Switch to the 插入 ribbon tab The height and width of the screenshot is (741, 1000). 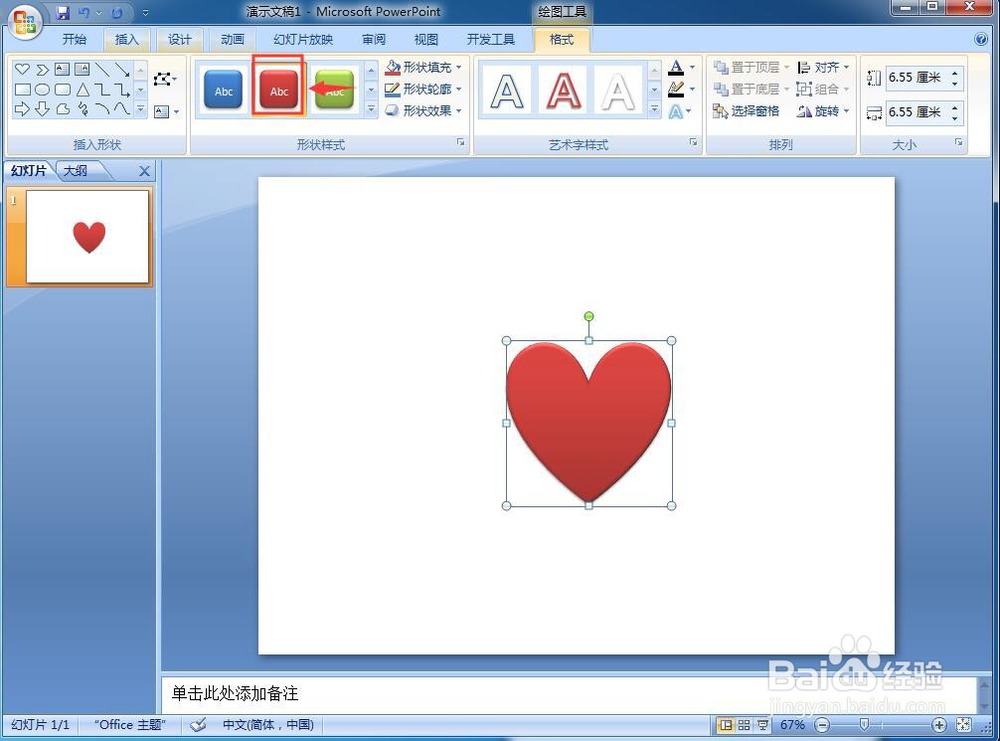point(126,40)
